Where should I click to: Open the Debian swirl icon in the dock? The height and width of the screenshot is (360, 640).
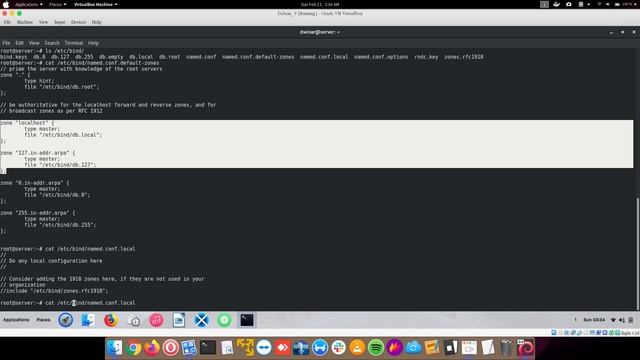click(x=525, y=348)
